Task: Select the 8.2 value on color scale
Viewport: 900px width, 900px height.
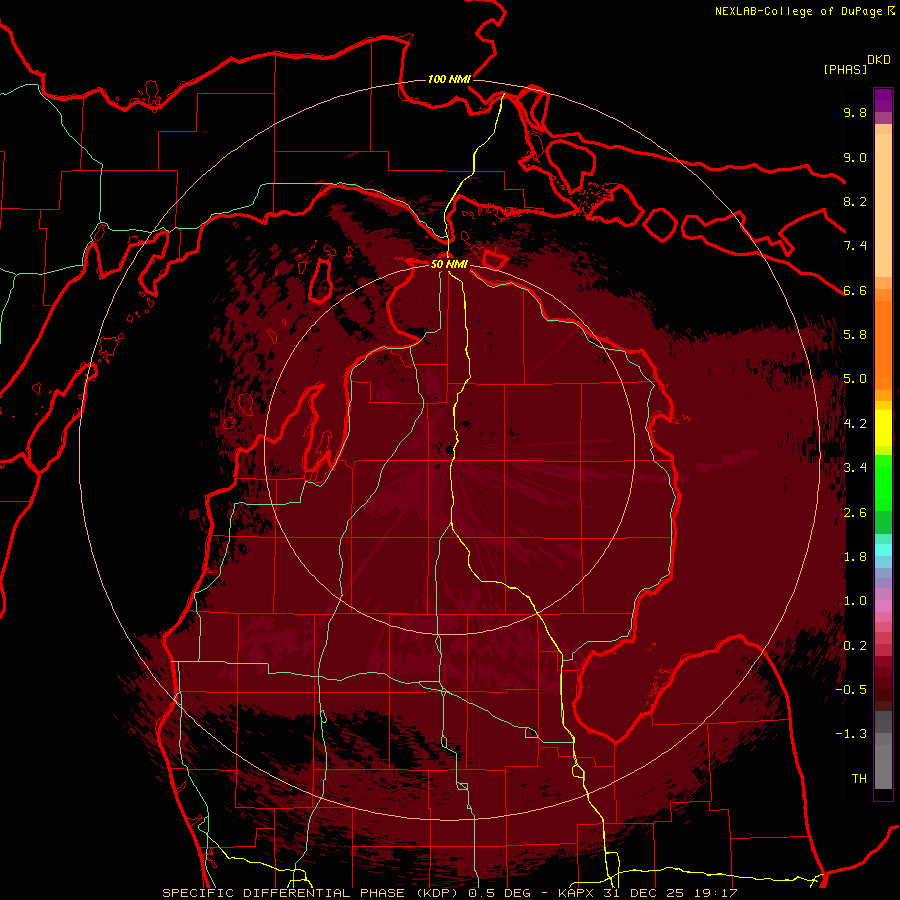Action: coord(855,201)
